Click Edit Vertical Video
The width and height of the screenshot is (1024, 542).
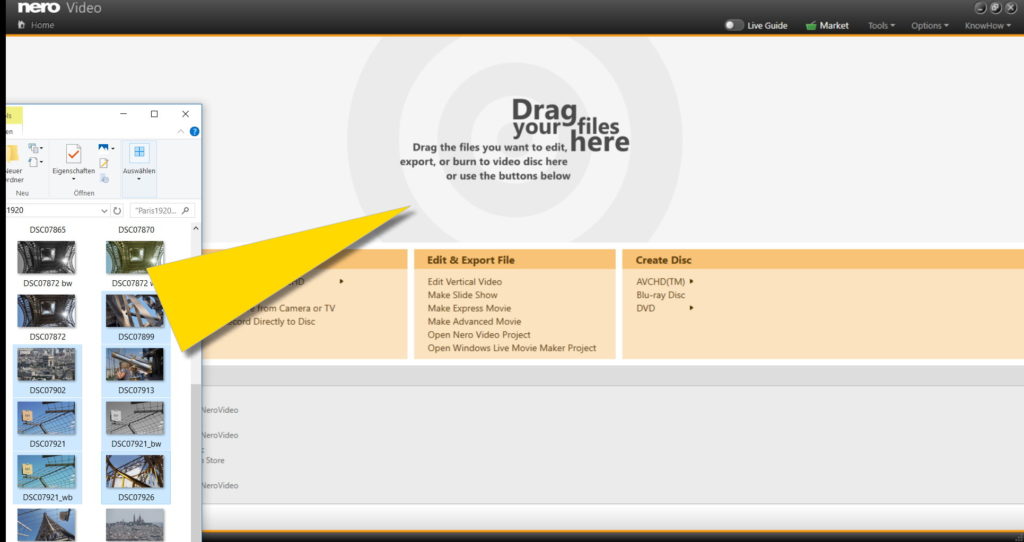(464, 281)
